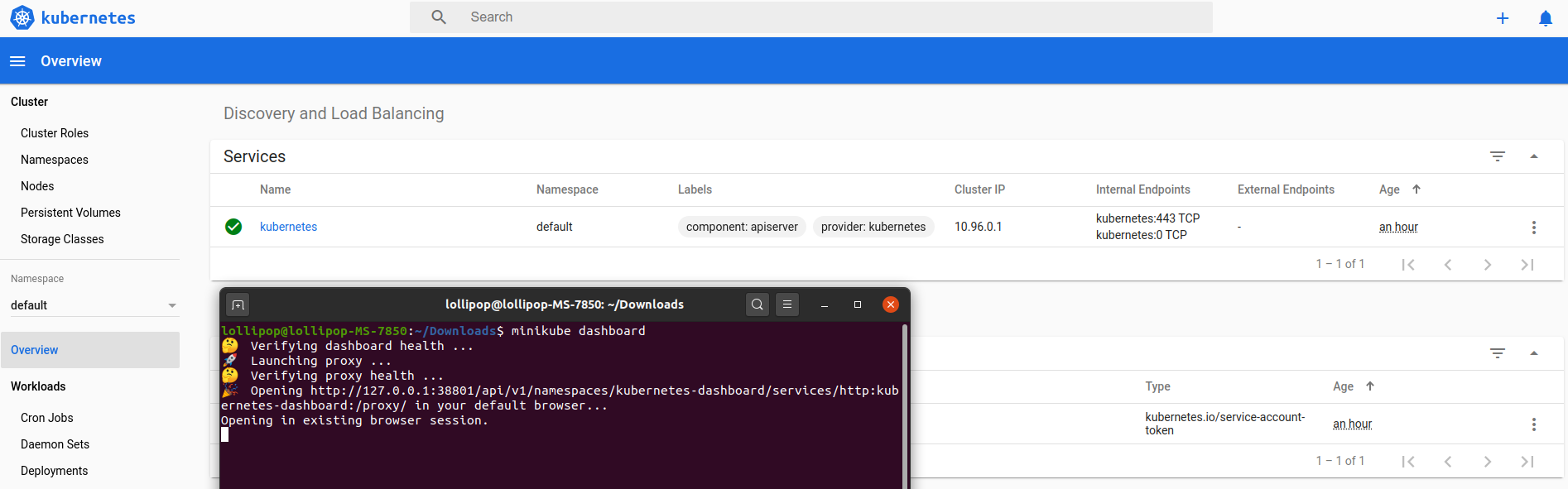Open Namespaces in sidebar
The height and width of the screenshot is (489, 1568).
point(55,160)
